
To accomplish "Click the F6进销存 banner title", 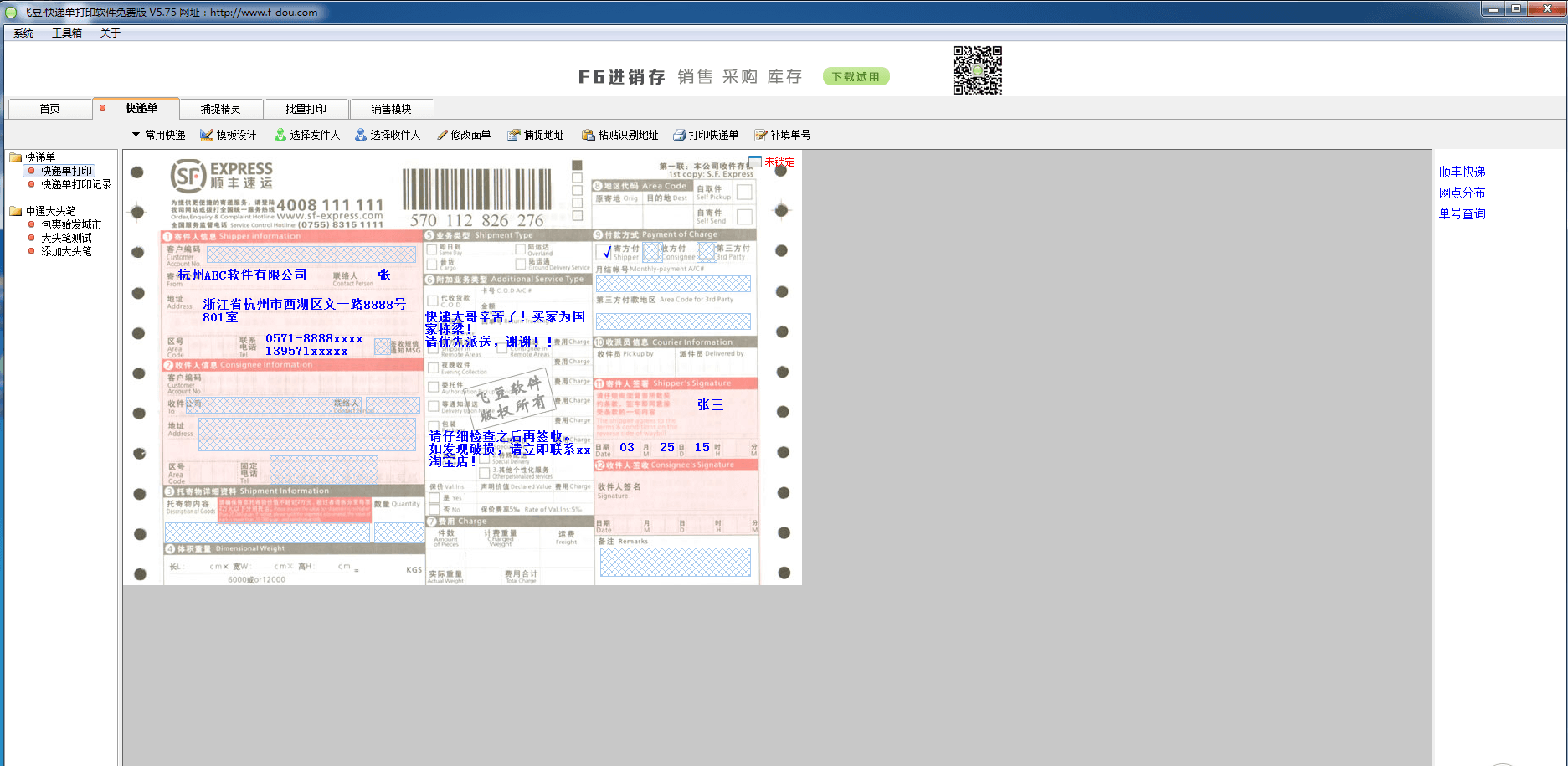I will (621, 77).
